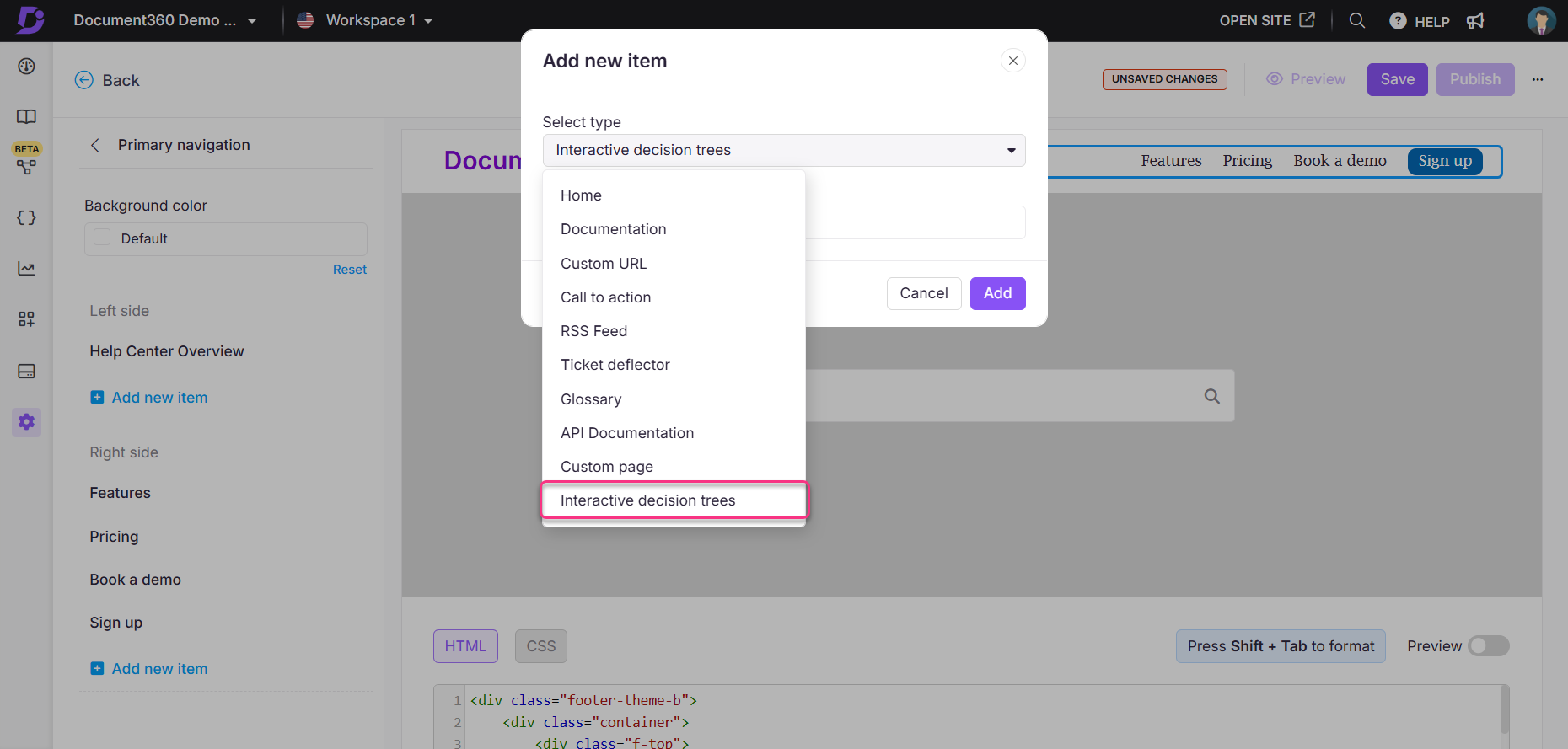1568x749 pixels.
Task: Switch to the HTML tab
Action: (x=465, y=646)
